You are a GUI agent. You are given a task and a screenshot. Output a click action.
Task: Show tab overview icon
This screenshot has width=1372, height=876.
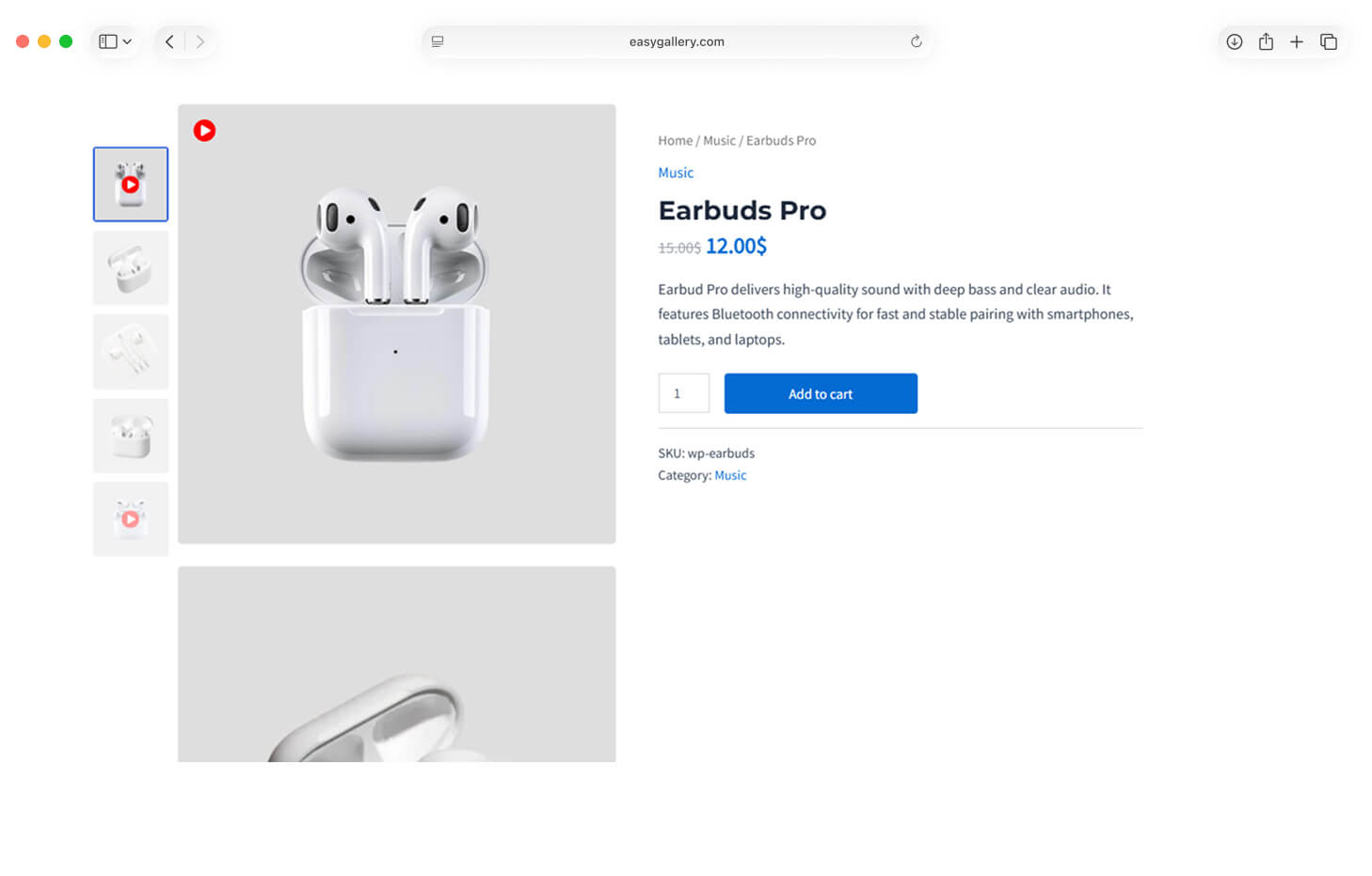coord(1329,41)
